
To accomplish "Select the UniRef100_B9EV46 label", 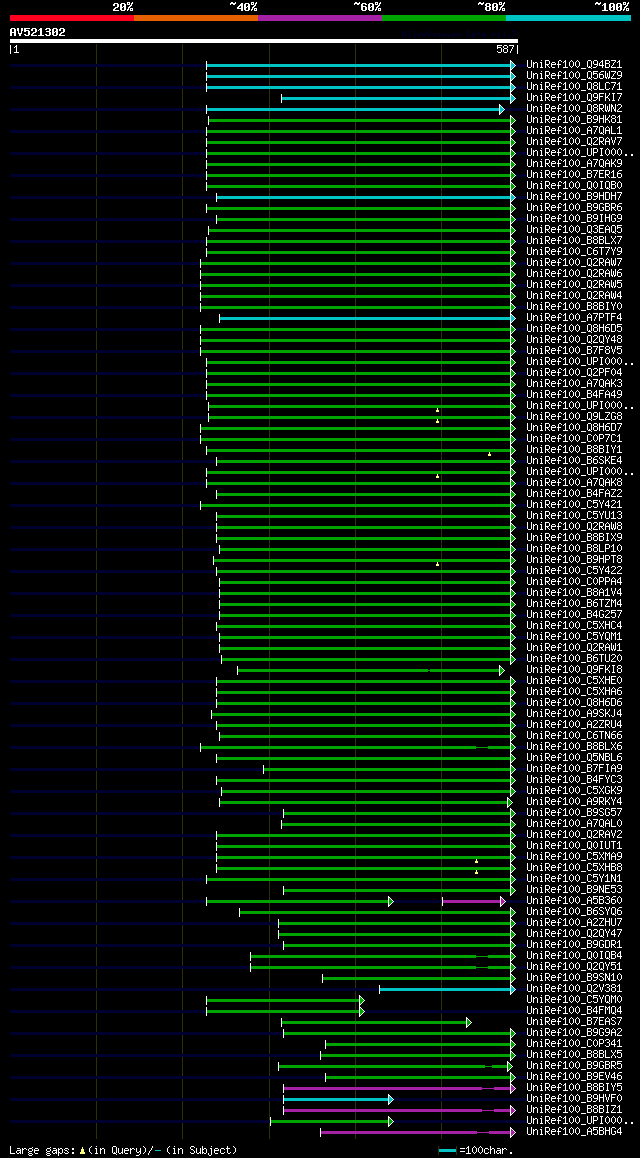I will (574, 1077).
